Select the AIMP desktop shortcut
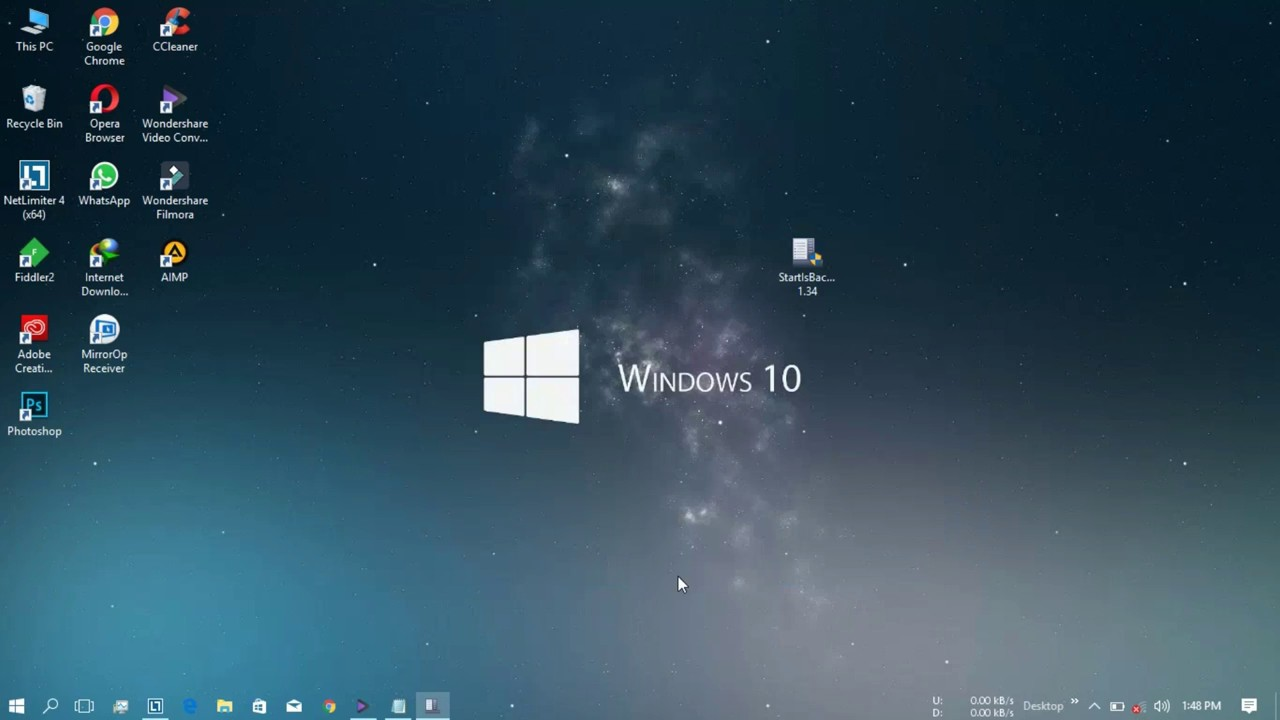Screen dimensions: 1280x720 tap(174, 261)
